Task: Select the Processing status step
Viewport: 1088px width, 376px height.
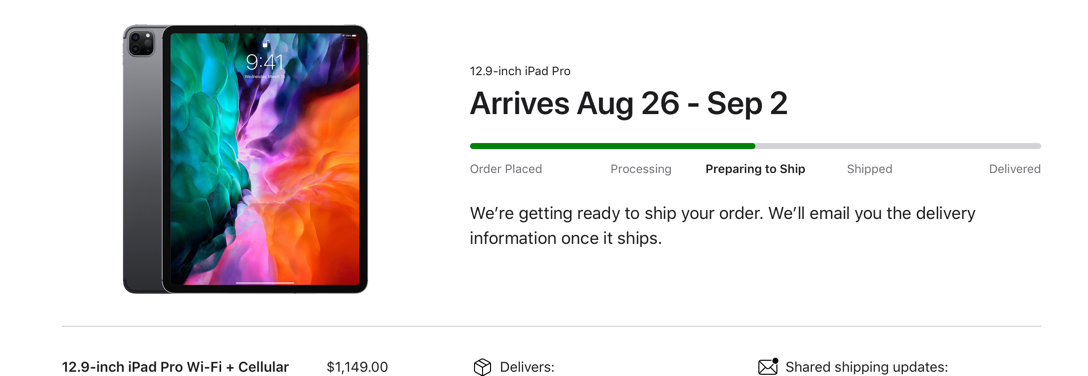Action: [640, 169]
